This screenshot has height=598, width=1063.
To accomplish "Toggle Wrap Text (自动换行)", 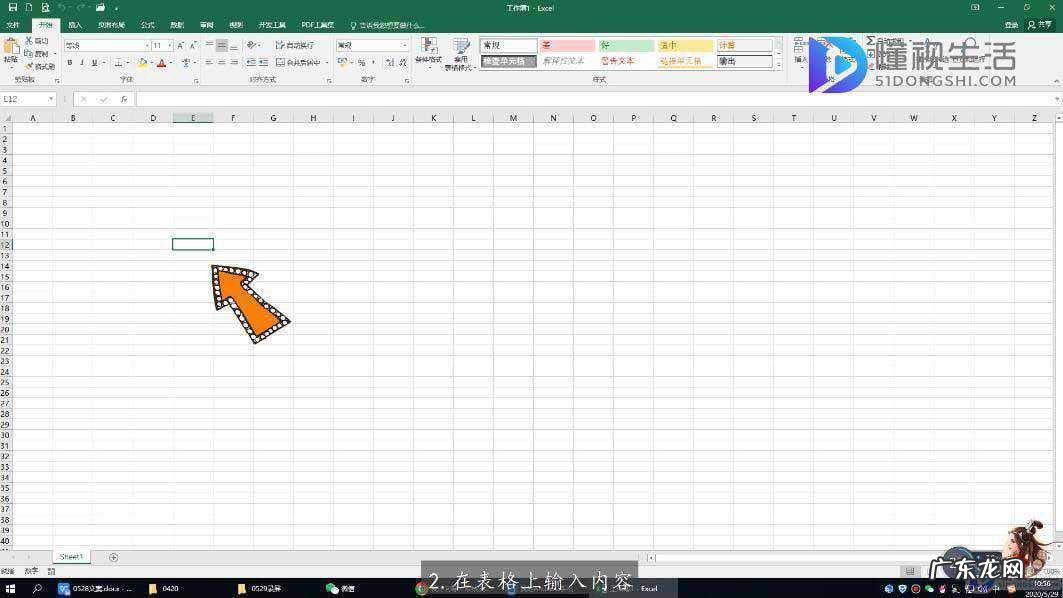I will tap(294, 46).
